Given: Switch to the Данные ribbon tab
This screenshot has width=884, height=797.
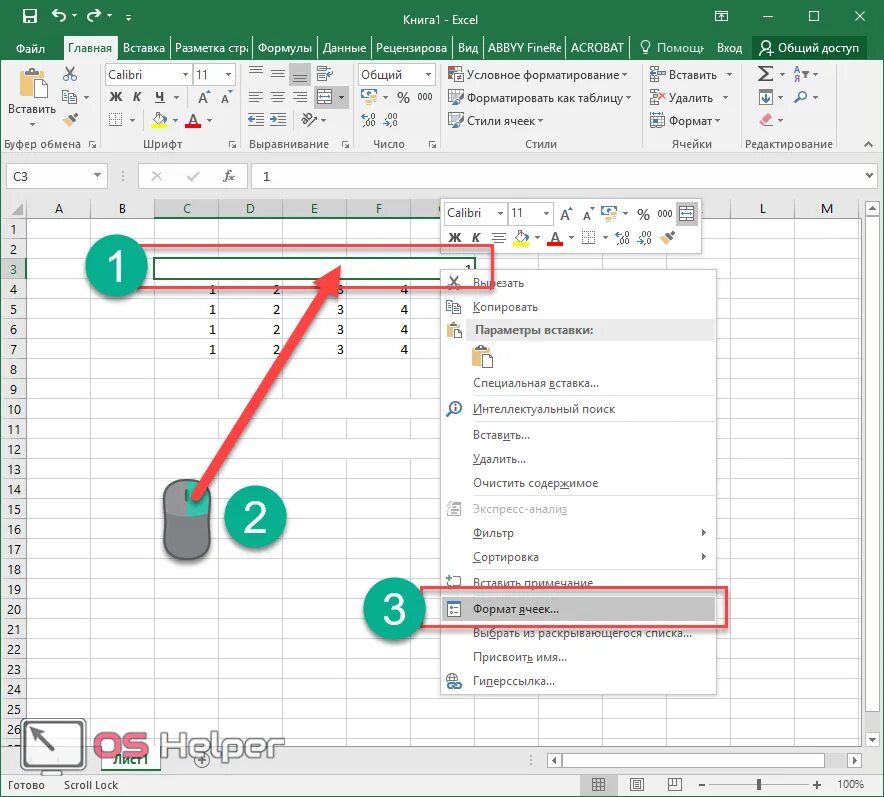Looking at the screenshot, I should 344,48.
